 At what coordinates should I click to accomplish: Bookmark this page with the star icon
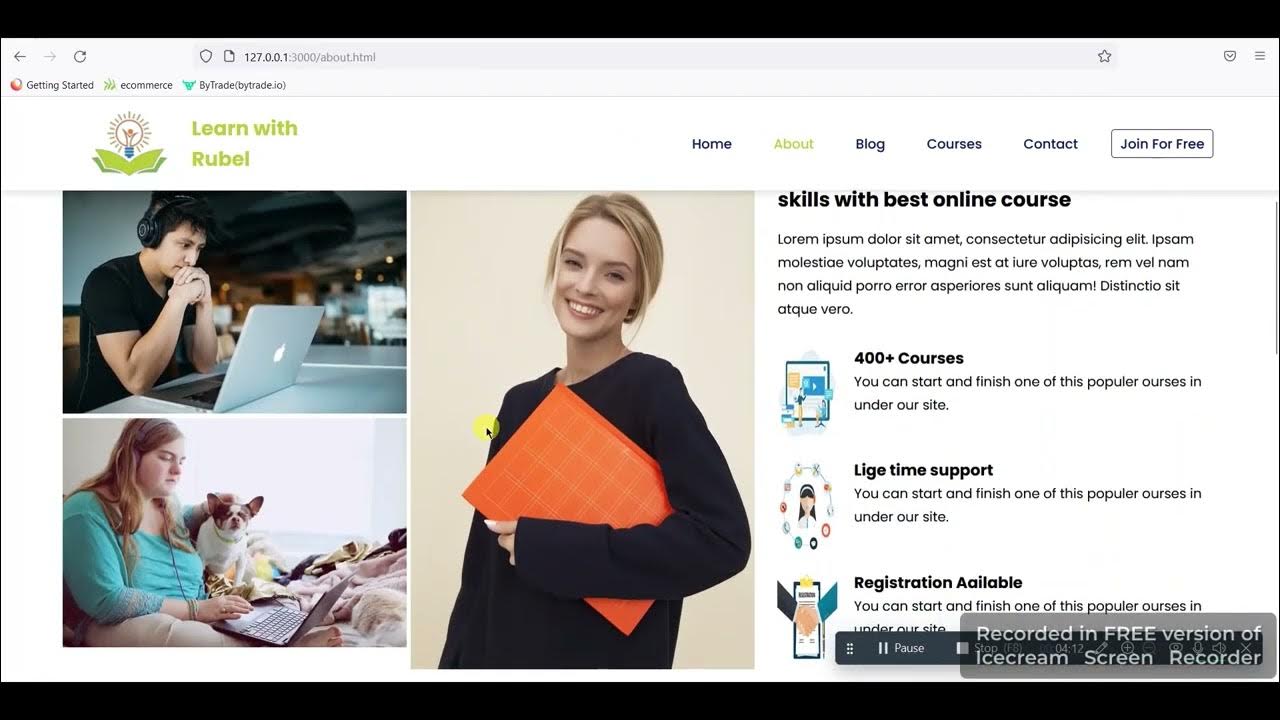[1104, 56]
